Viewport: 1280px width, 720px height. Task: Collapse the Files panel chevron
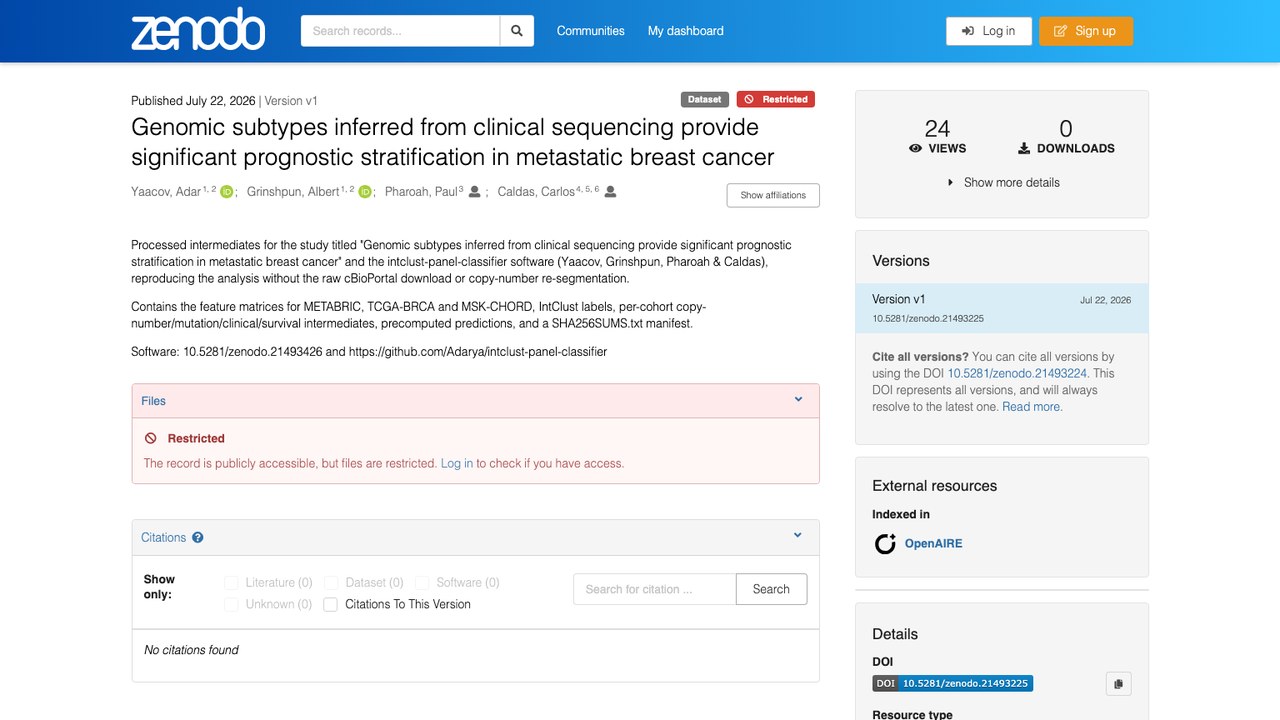(x=799, y=400)
